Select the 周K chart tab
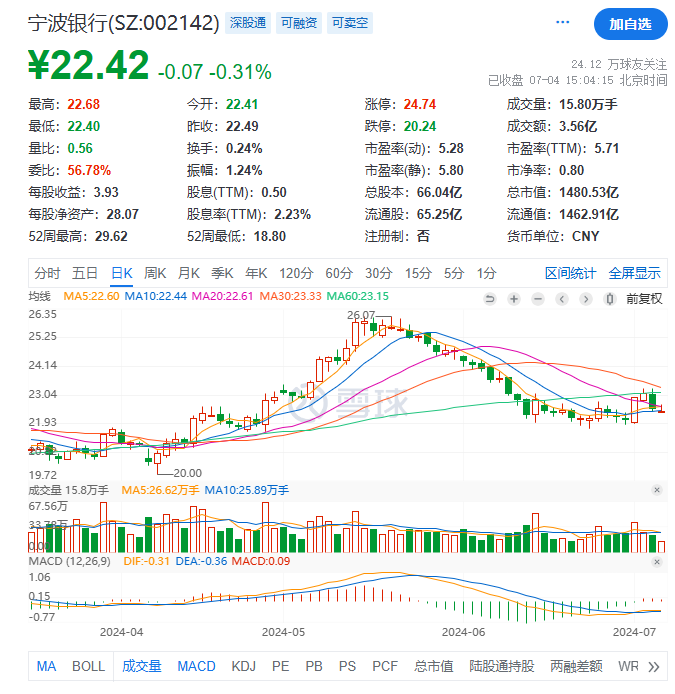Image resolution: width=675 pixels, height=694 pixels. click(155, 273)
